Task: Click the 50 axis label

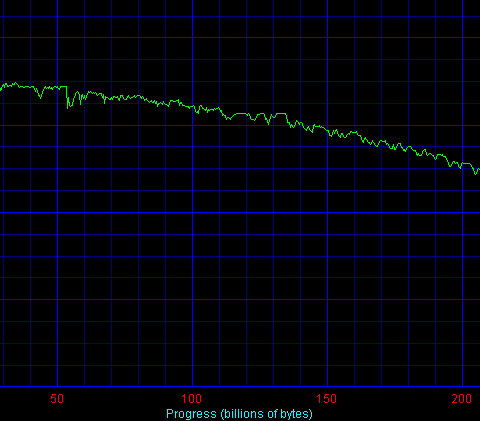Action: coord(57,399)
